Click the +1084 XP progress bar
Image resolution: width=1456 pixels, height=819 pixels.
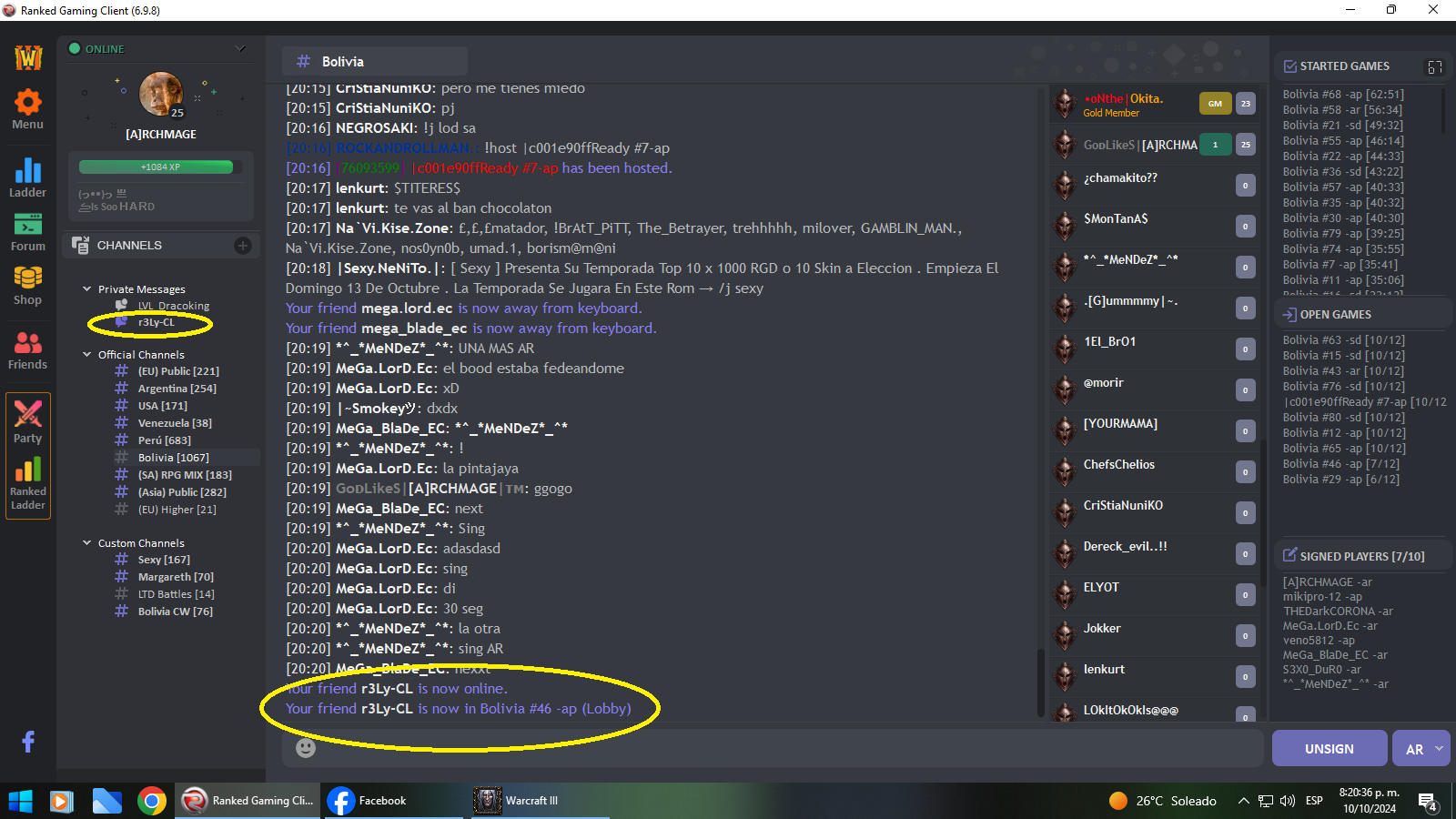[160, 167]
